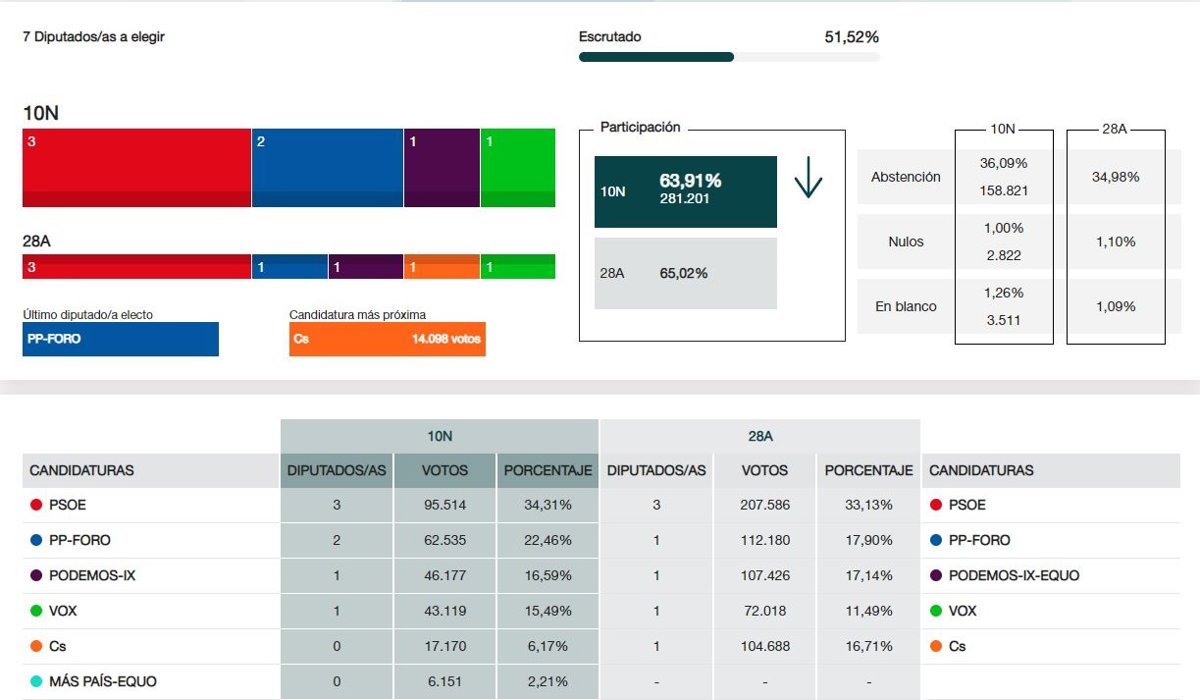Click the Escrutado progress bar

coord(729,57)
